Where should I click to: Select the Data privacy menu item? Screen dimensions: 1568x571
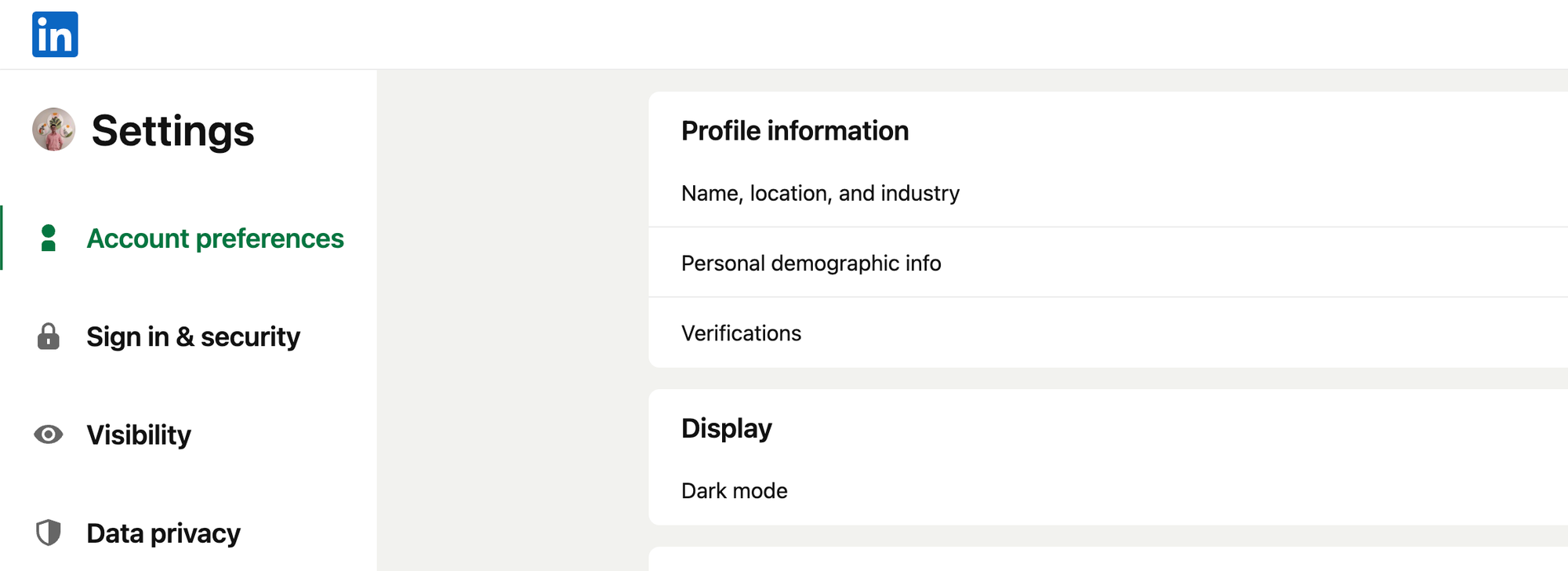[x=163, y=533]
